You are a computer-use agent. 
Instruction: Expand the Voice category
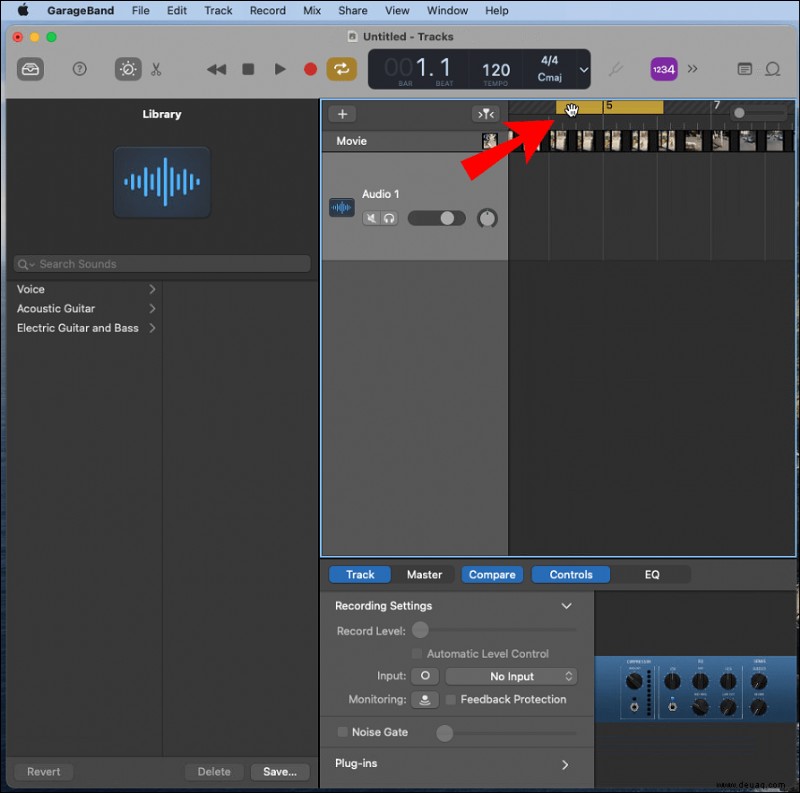pos(152,289)
